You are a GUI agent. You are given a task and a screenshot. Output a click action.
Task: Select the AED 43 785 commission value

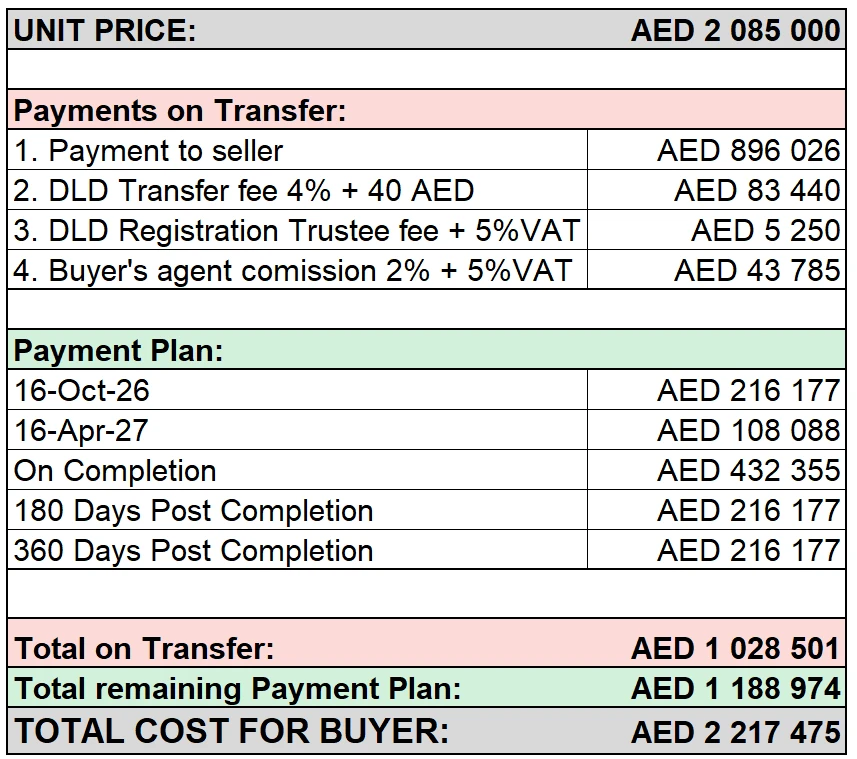point(757,270)
